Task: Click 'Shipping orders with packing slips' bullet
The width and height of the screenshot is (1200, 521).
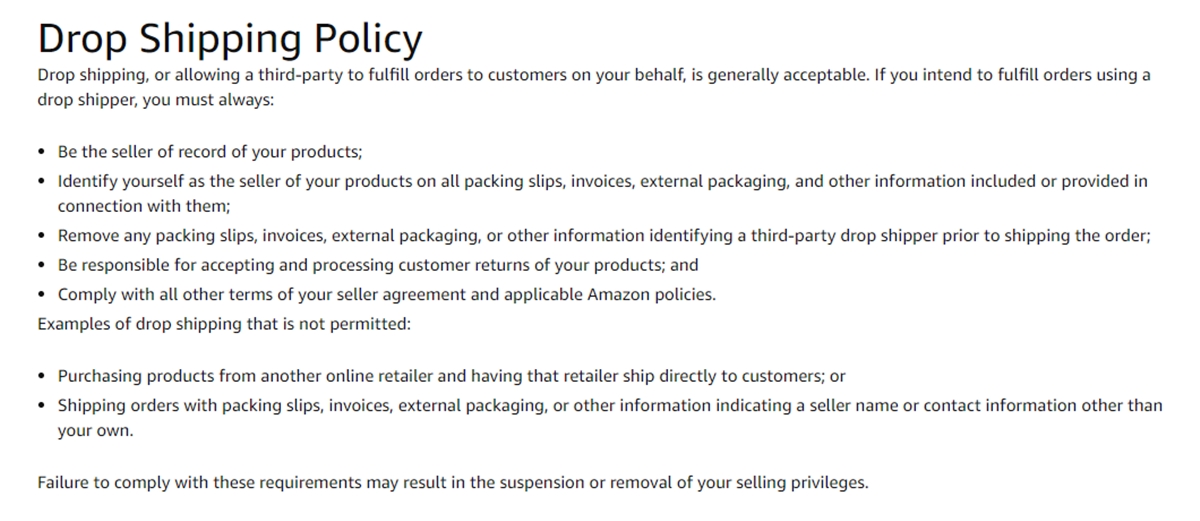Action: [610, 417]
